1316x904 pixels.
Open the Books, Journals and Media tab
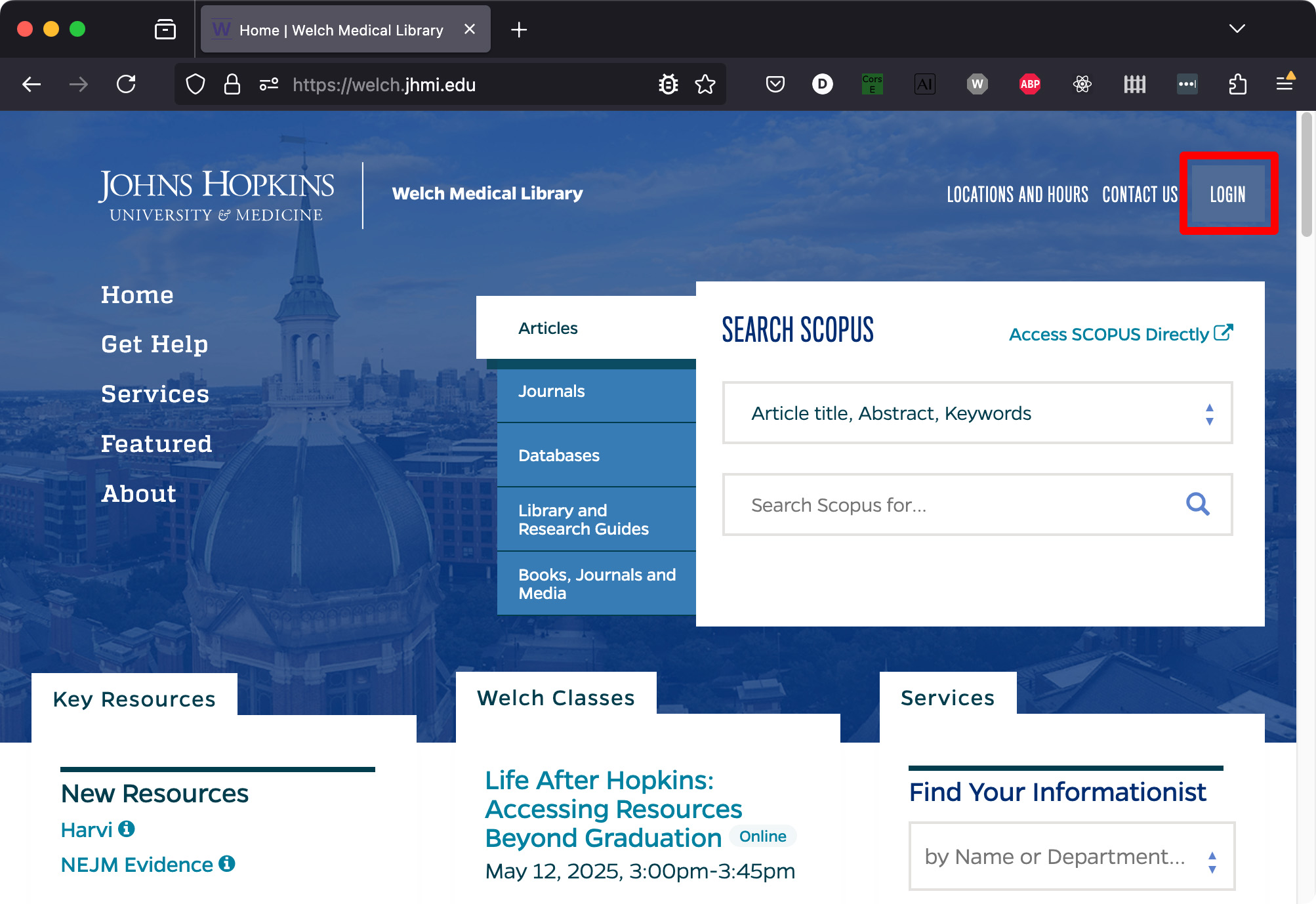(597, 584)
